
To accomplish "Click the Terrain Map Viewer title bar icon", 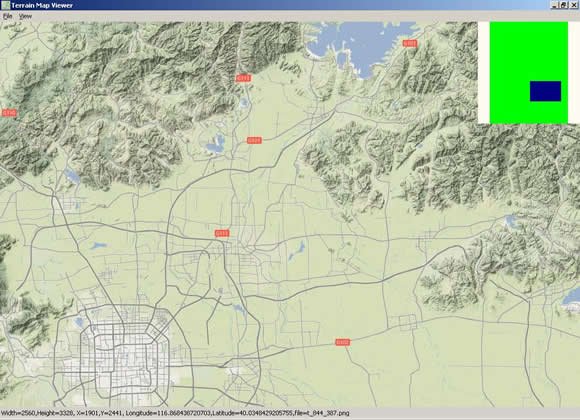I will [x=5, y=5].
